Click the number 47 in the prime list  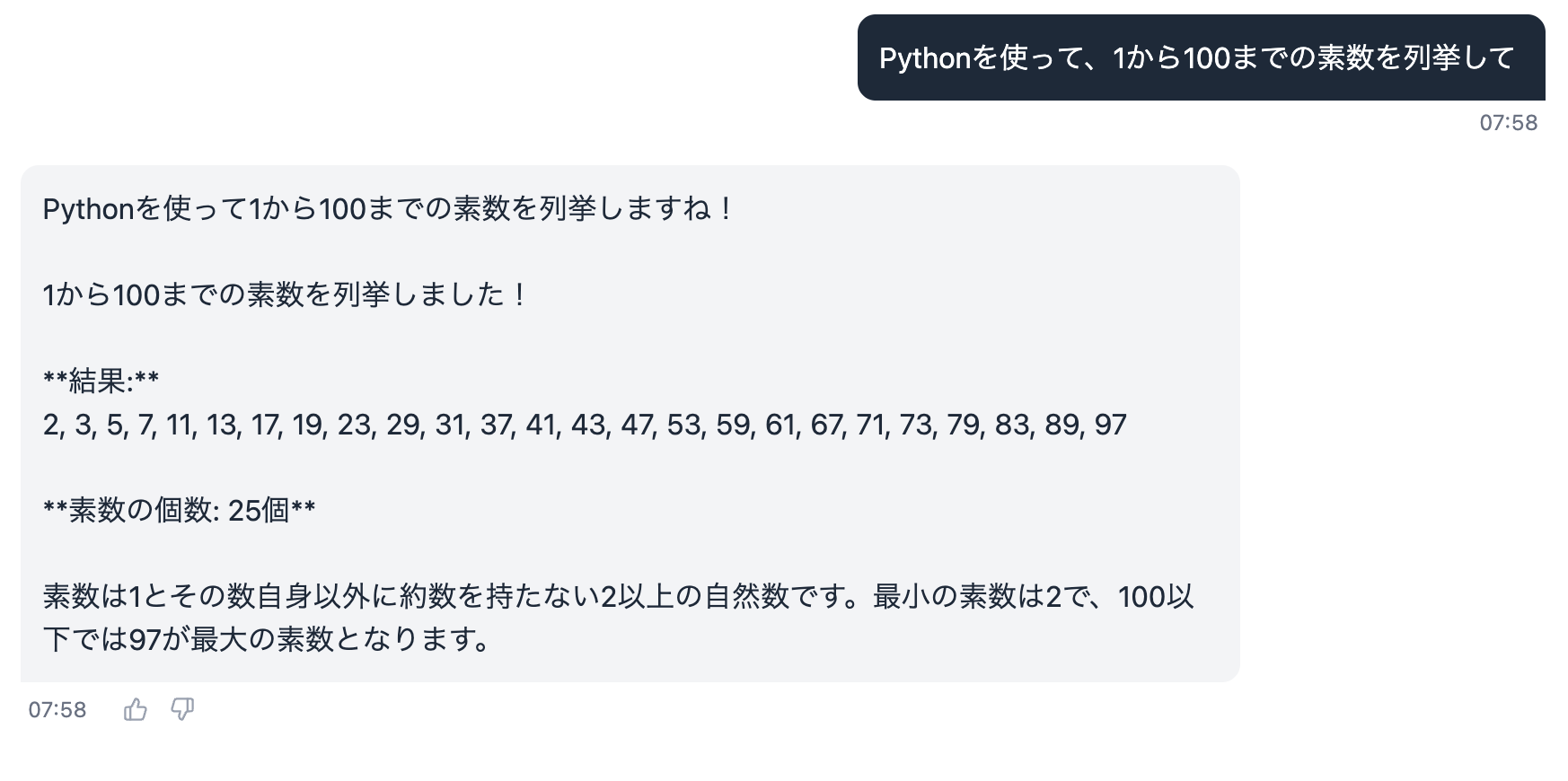637,425
